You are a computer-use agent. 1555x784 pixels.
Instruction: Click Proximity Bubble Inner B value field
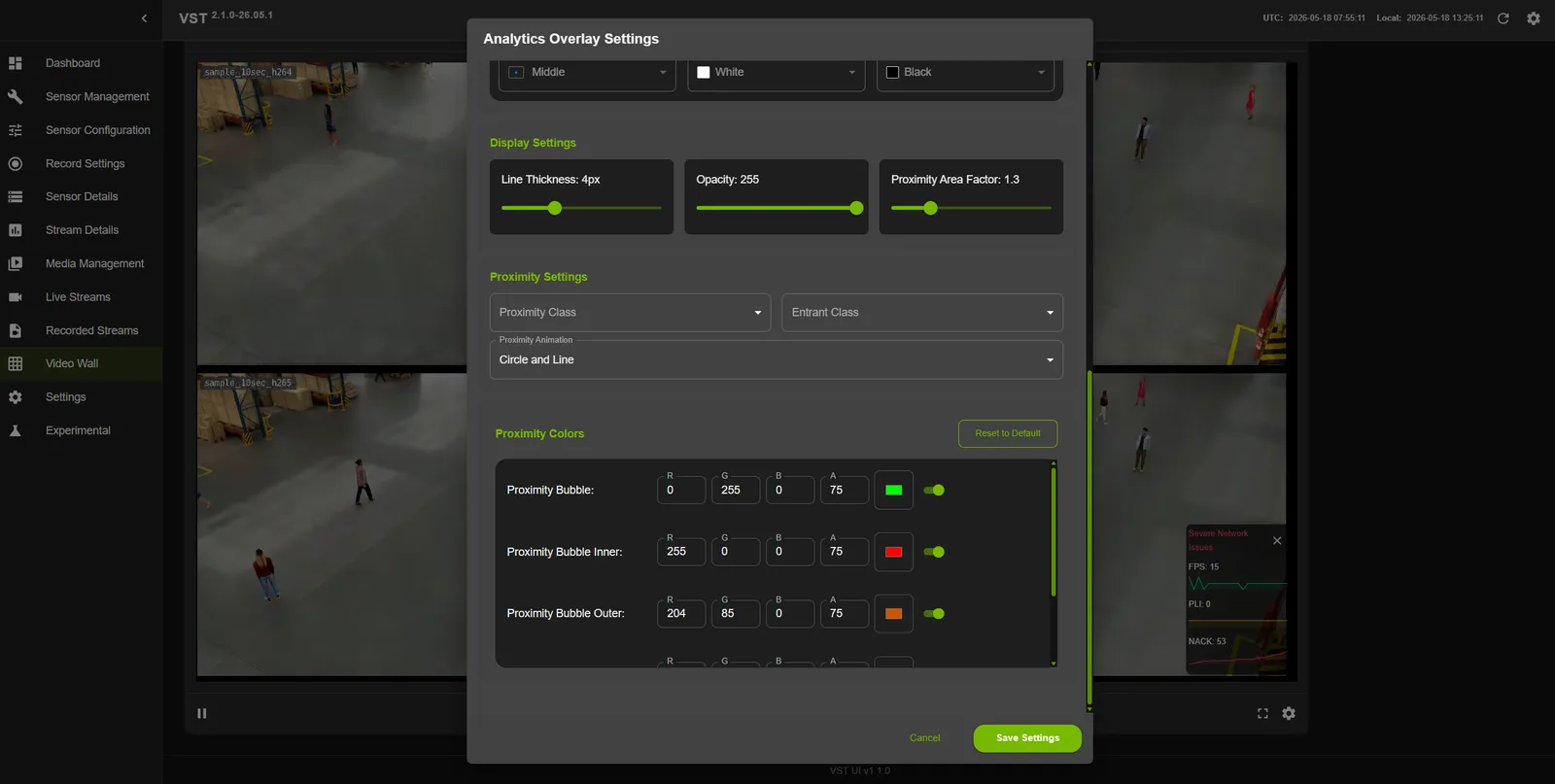790,552
